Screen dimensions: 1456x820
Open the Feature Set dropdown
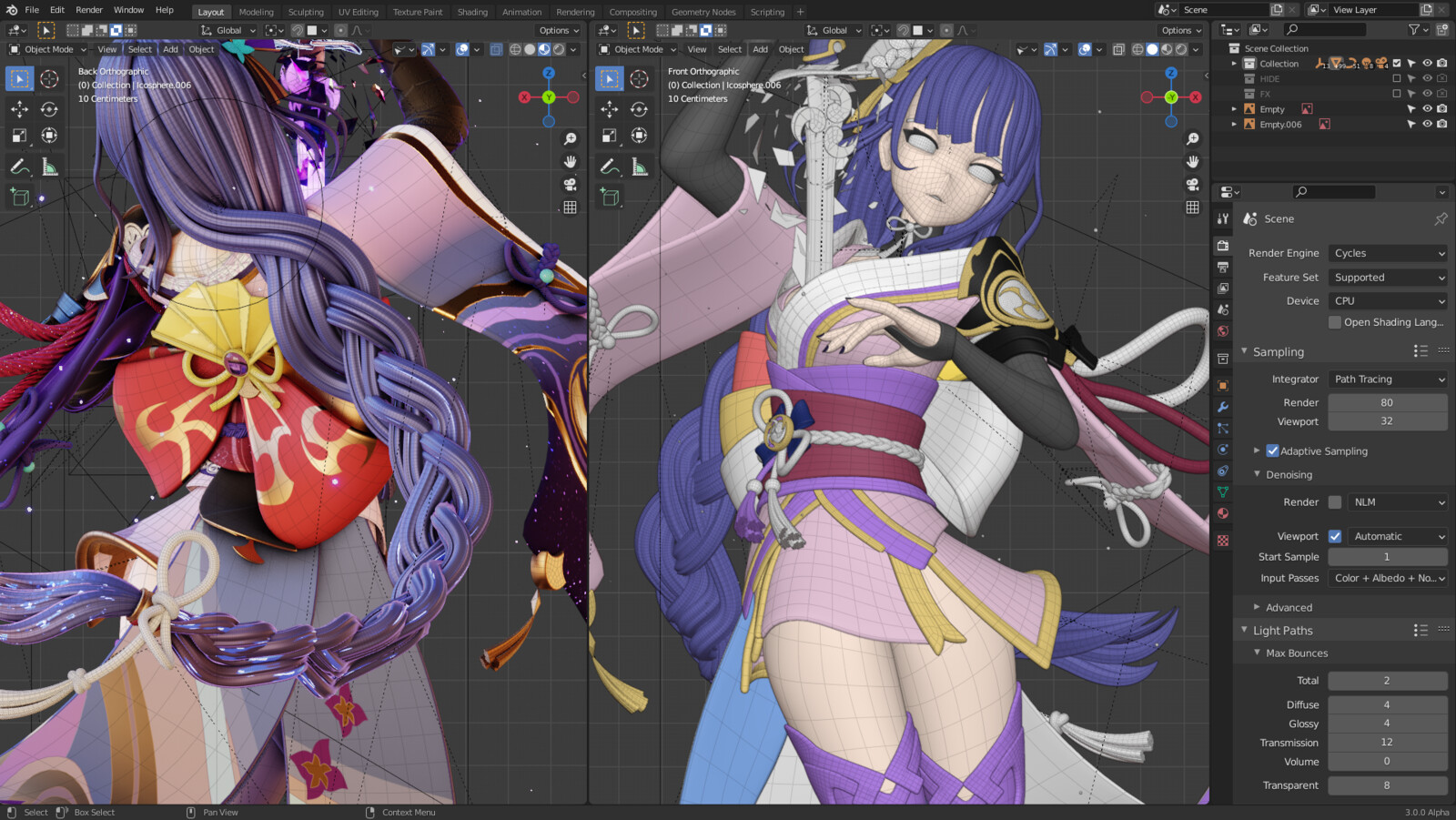tap(1388, 278)
